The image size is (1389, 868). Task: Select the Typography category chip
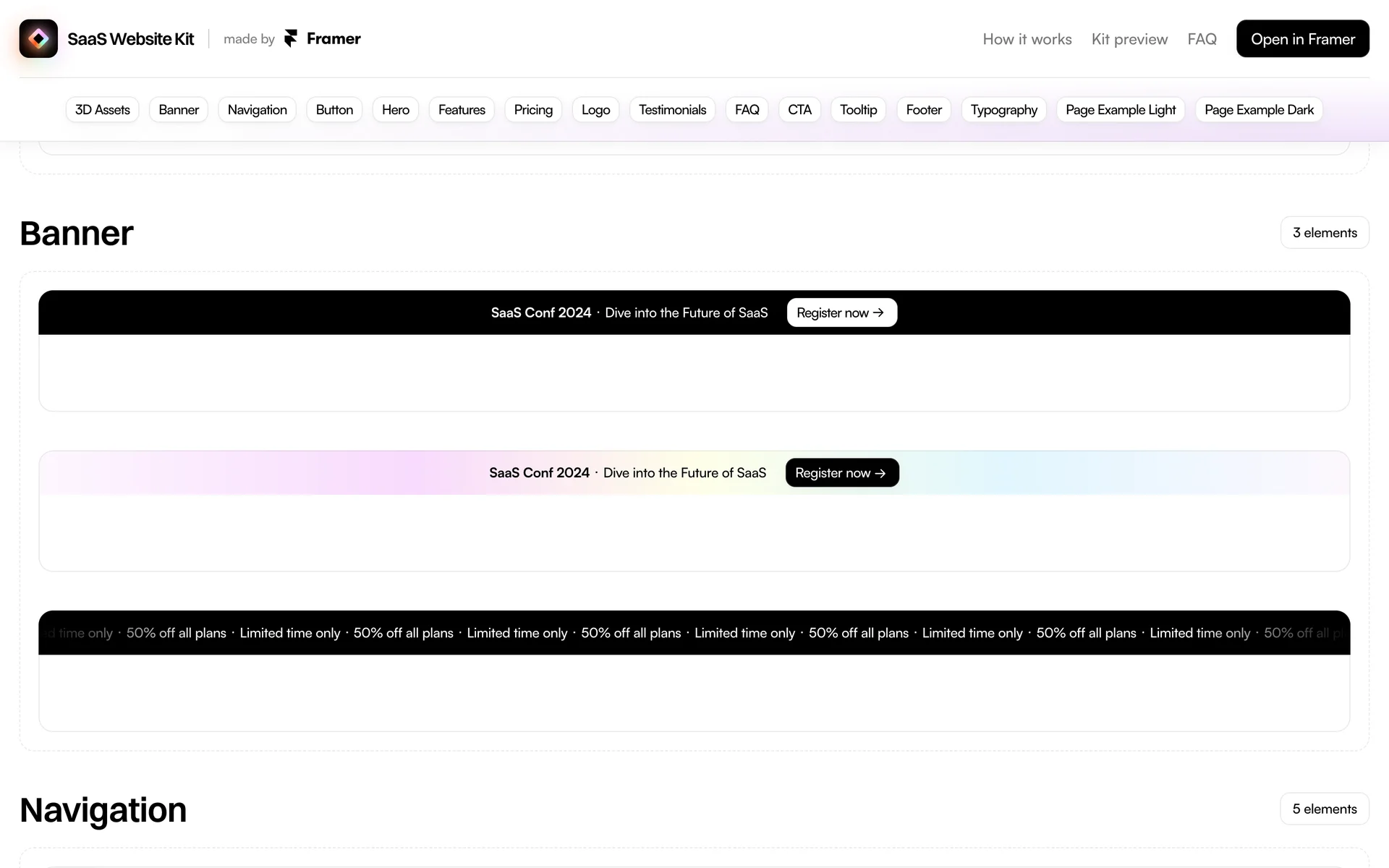click(1003, 110)
